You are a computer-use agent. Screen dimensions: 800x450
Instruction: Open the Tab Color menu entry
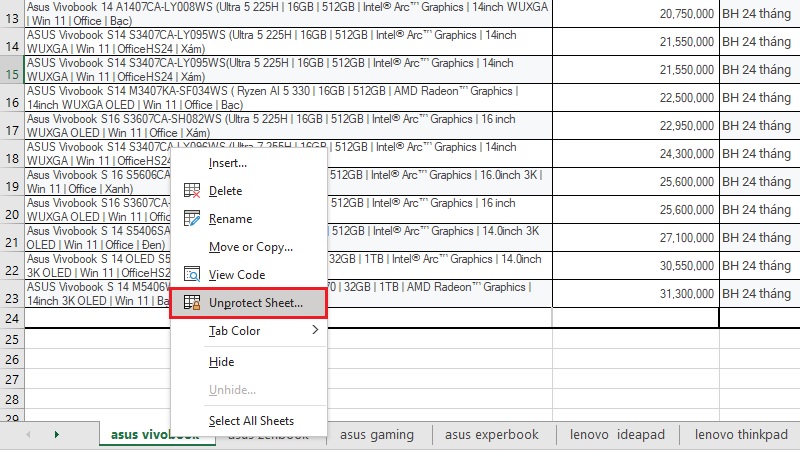pos(248,331)
